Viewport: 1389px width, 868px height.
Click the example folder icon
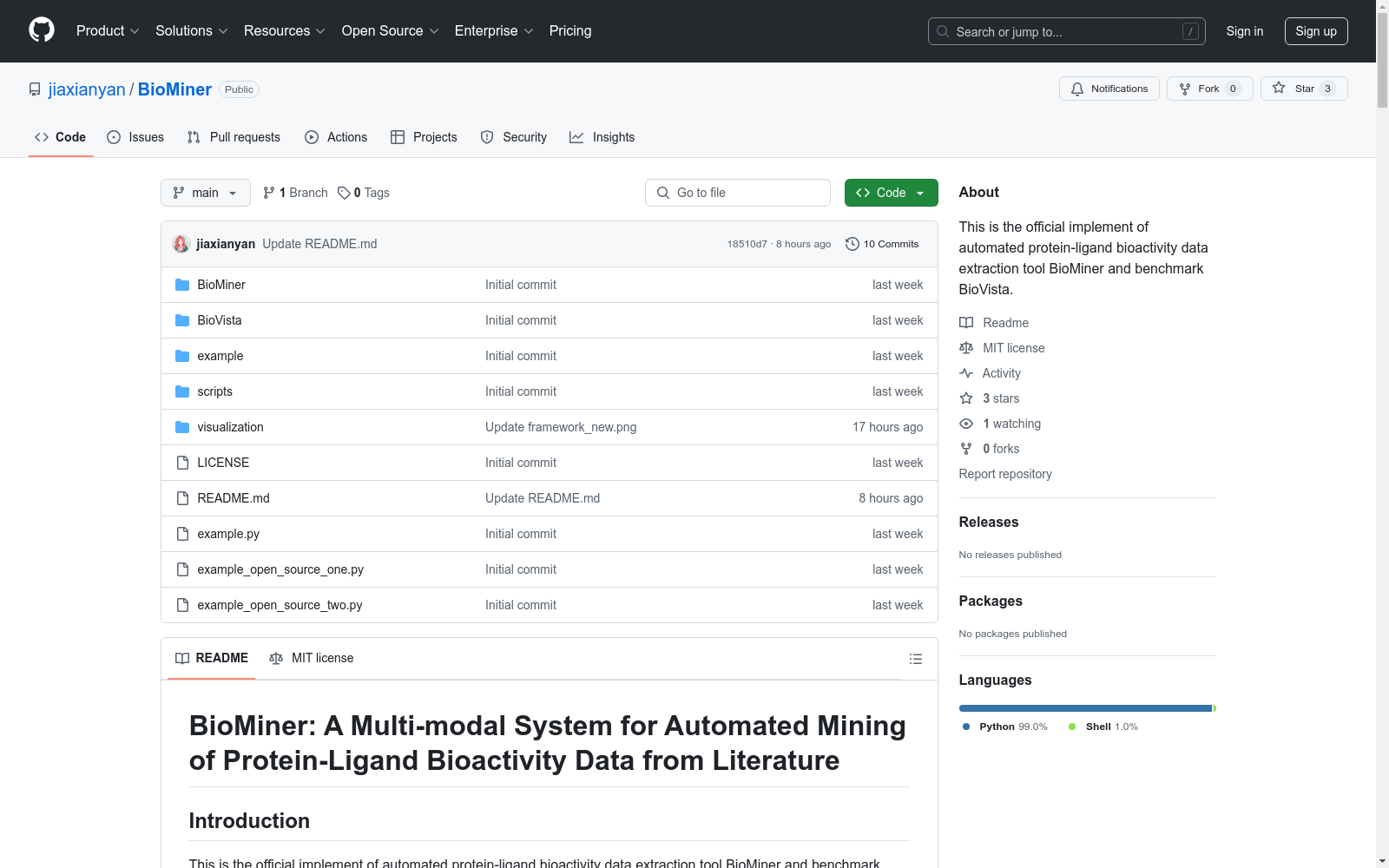[x=182, y=356]
